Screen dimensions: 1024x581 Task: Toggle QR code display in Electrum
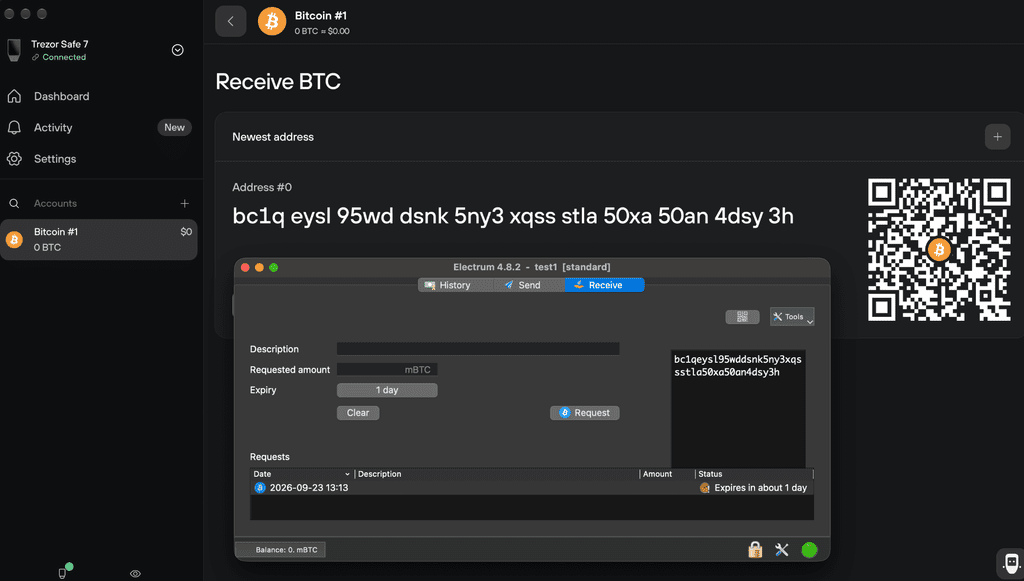(742, 317)
